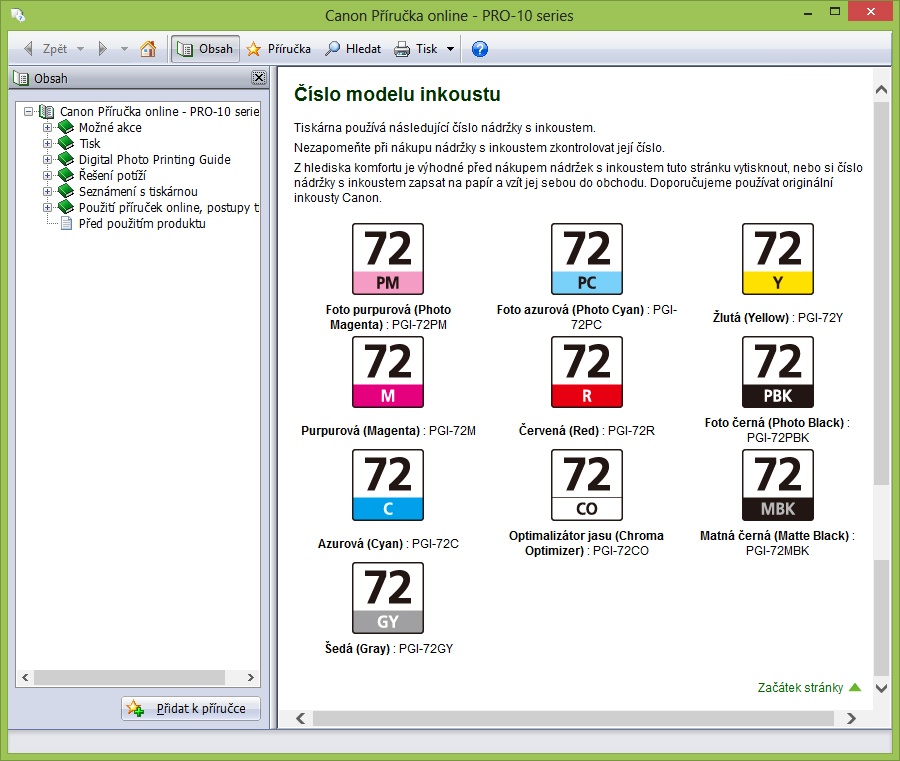Select the Řešení potíží book icon
This screenshot has width=900, height=761.
point(66,175)
